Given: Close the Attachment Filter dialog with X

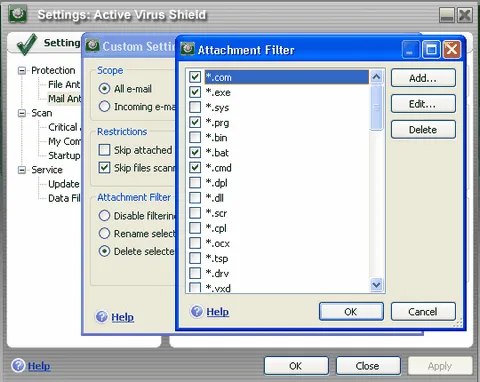Looking at the screenshot, I should pos(452,50).
